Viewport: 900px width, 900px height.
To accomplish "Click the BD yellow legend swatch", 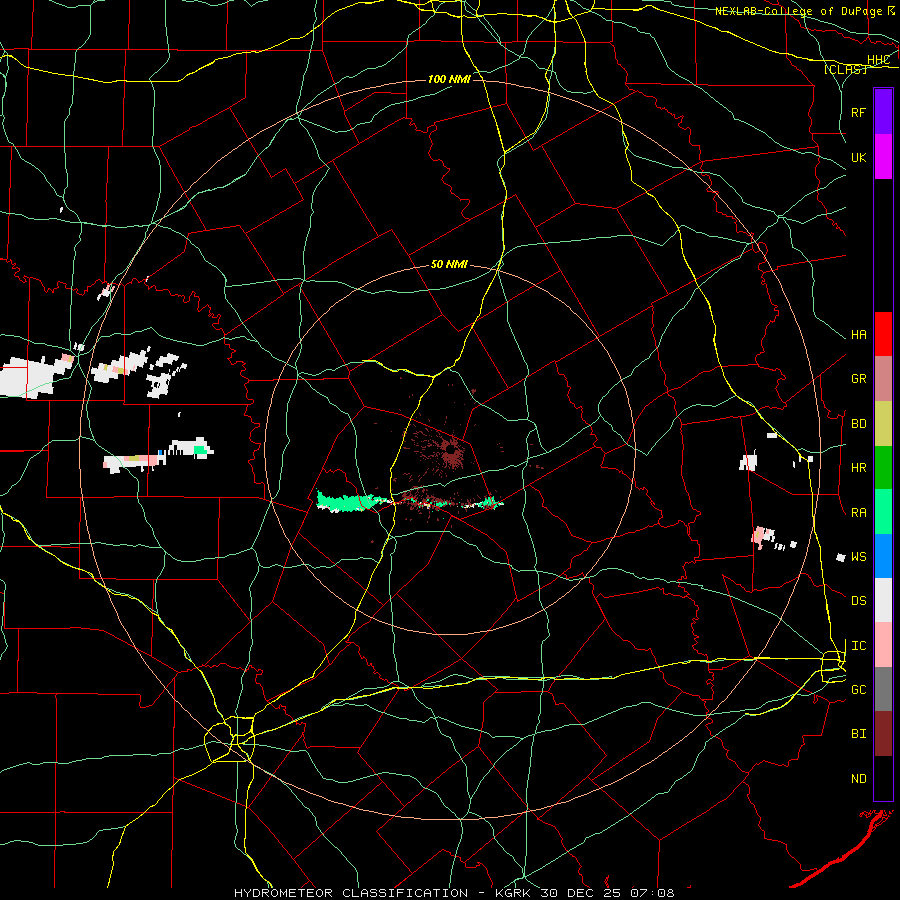I will point(883,423).
